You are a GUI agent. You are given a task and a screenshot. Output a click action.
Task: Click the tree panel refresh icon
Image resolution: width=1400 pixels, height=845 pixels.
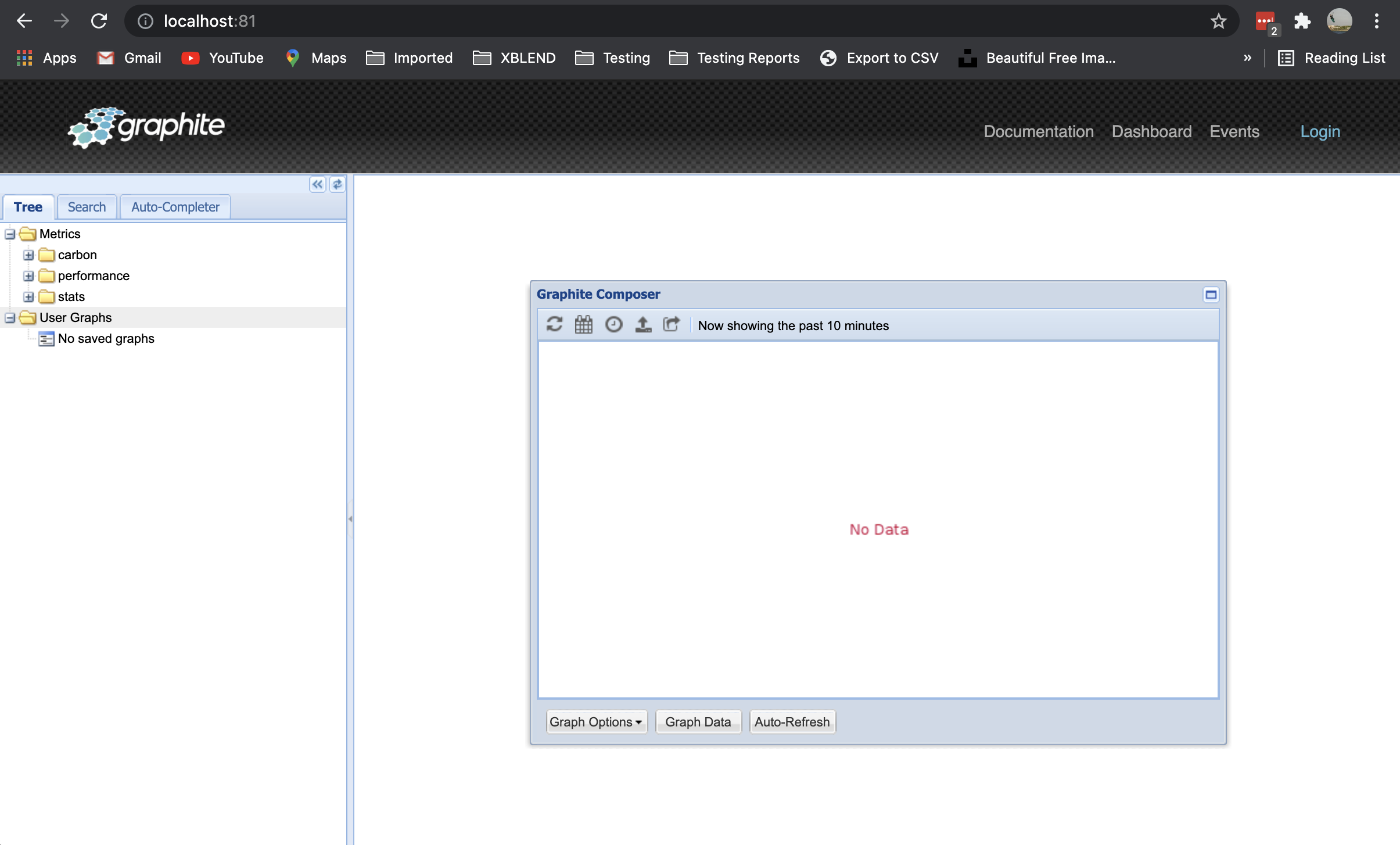click(337, 185)
